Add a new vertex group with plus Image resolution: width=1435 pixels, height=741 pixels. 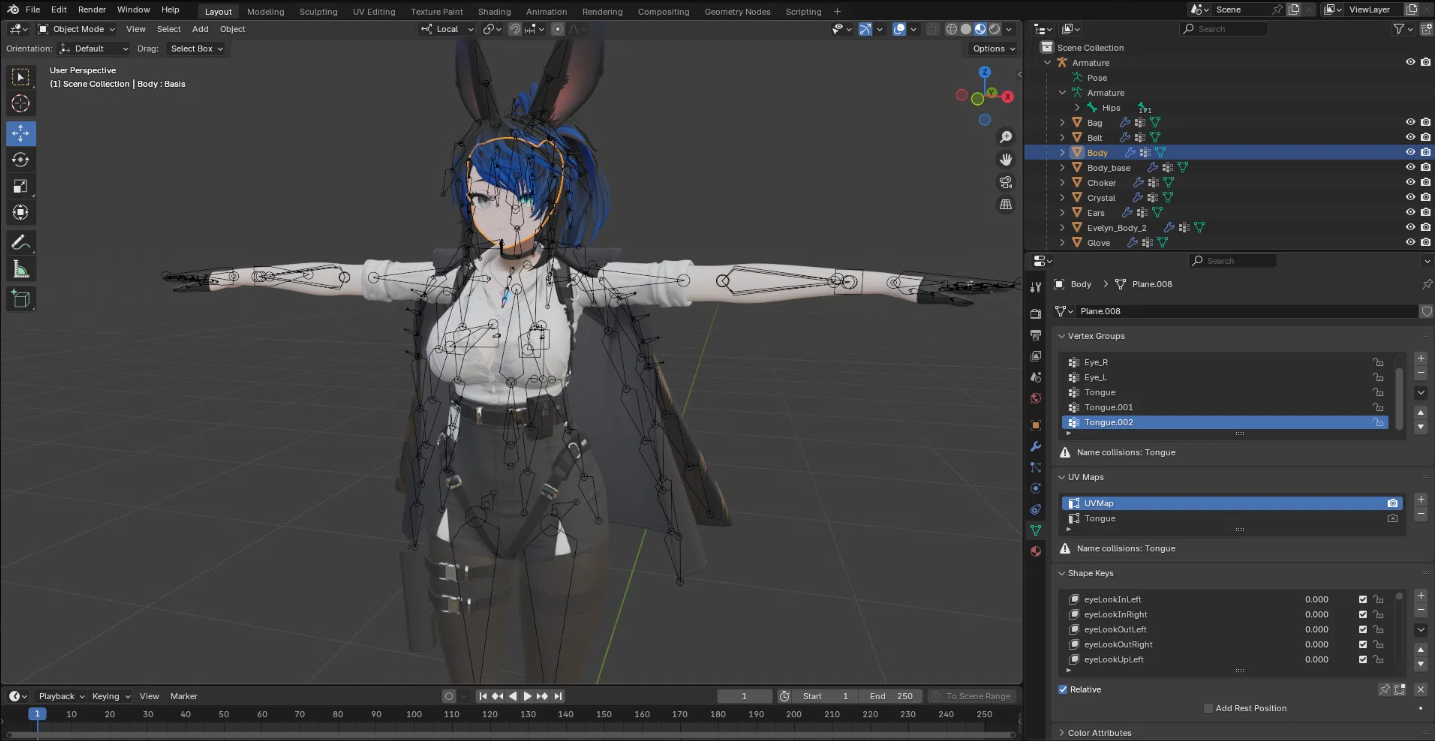click(x=1421, y=358)
